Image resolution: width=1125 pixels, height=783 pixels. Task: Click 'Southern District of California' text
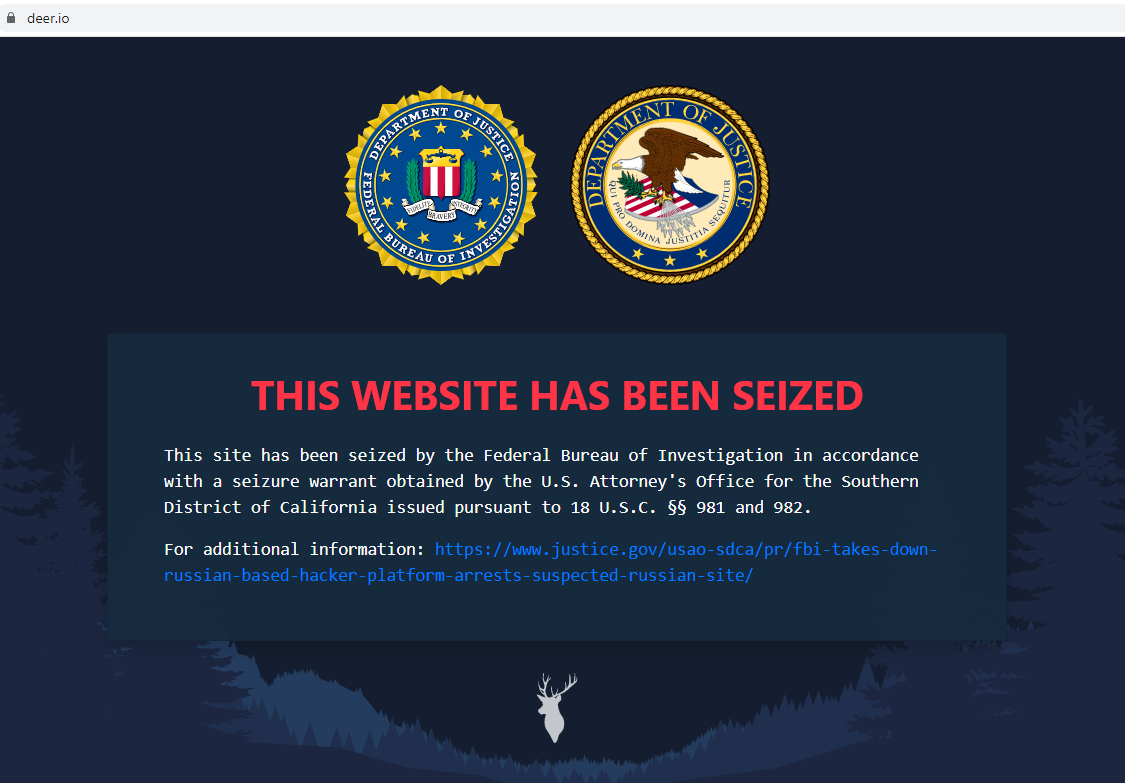pyautogui.click(x=541, y=494)
